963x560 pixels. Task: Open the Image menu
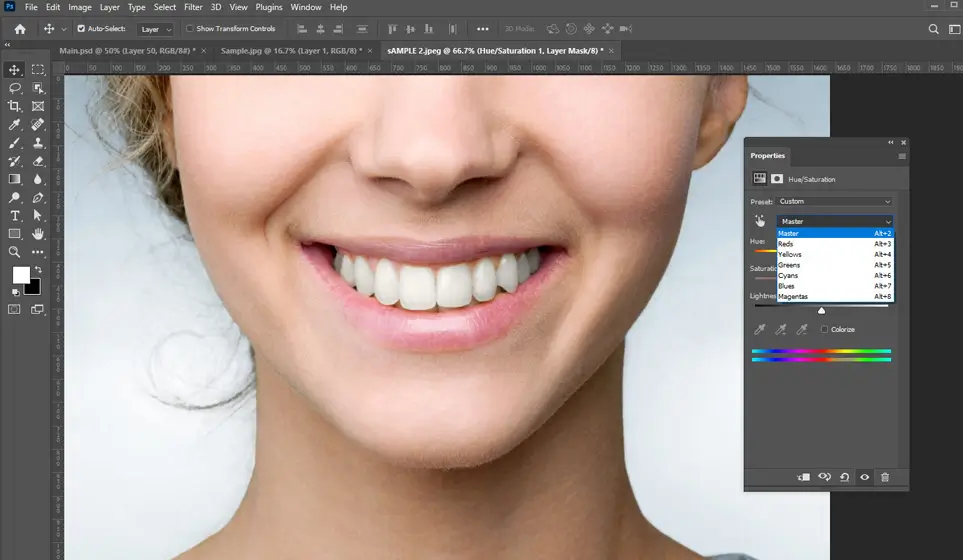pyautogui.click(x=80, y=7)
